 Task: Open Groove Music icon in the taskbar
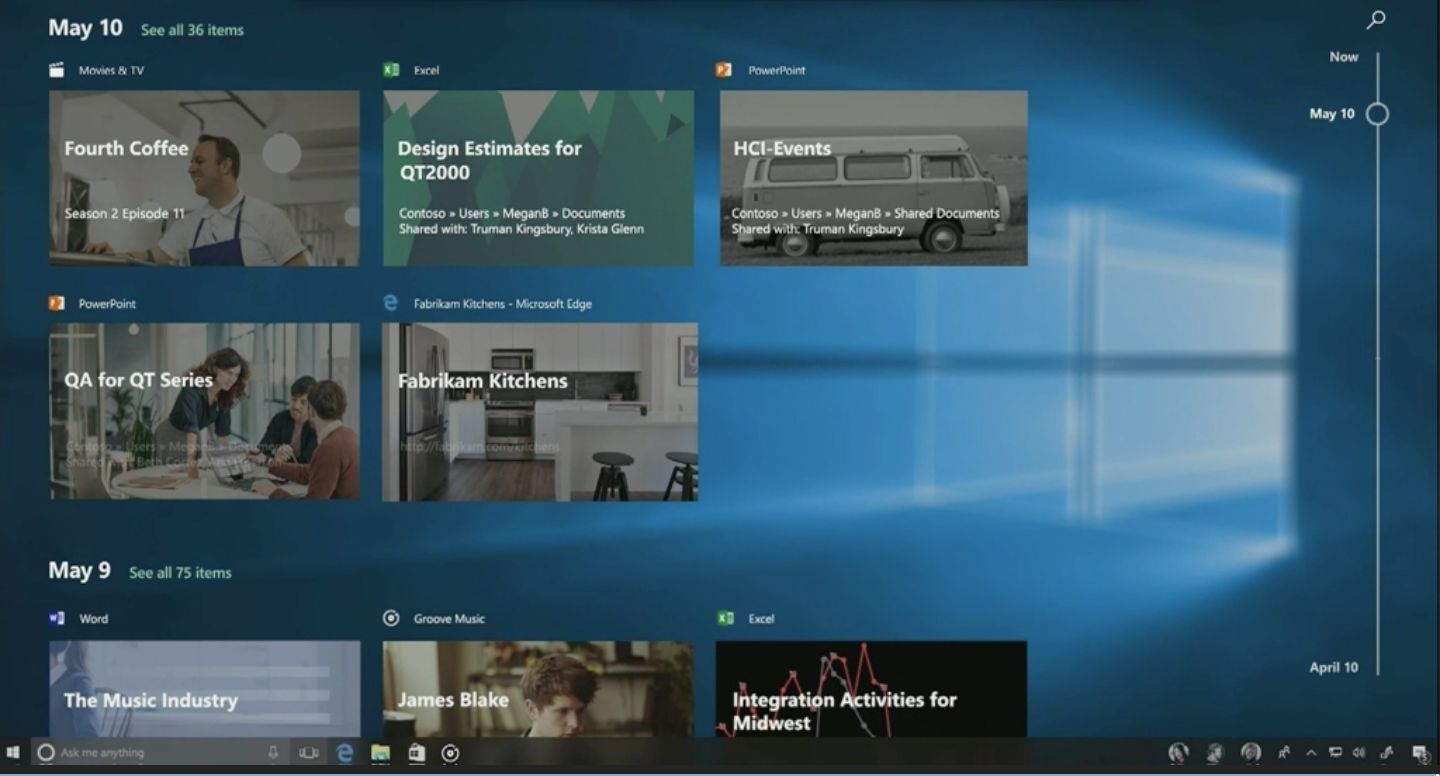coord(451,753)
